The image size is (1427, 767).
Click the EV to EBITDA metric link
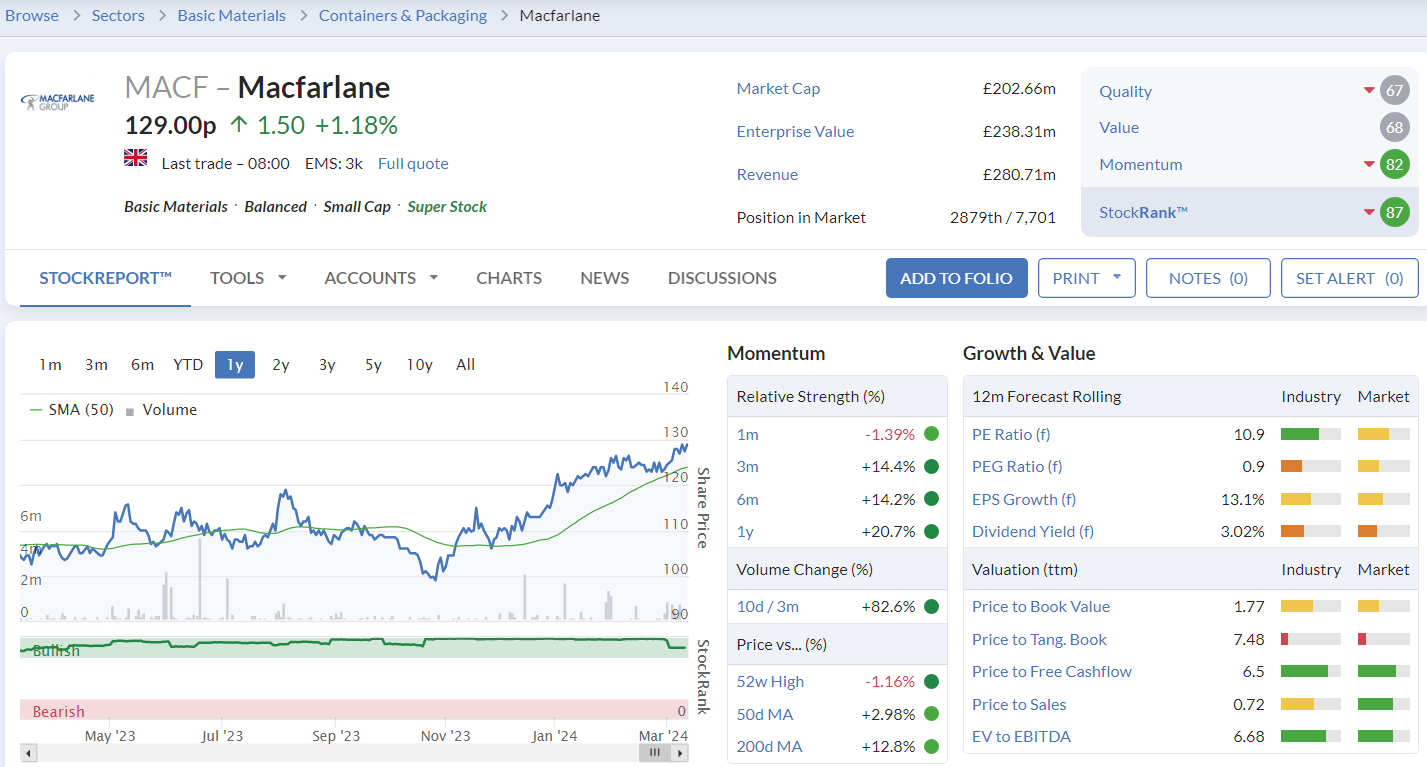(x=1021, y=737)
